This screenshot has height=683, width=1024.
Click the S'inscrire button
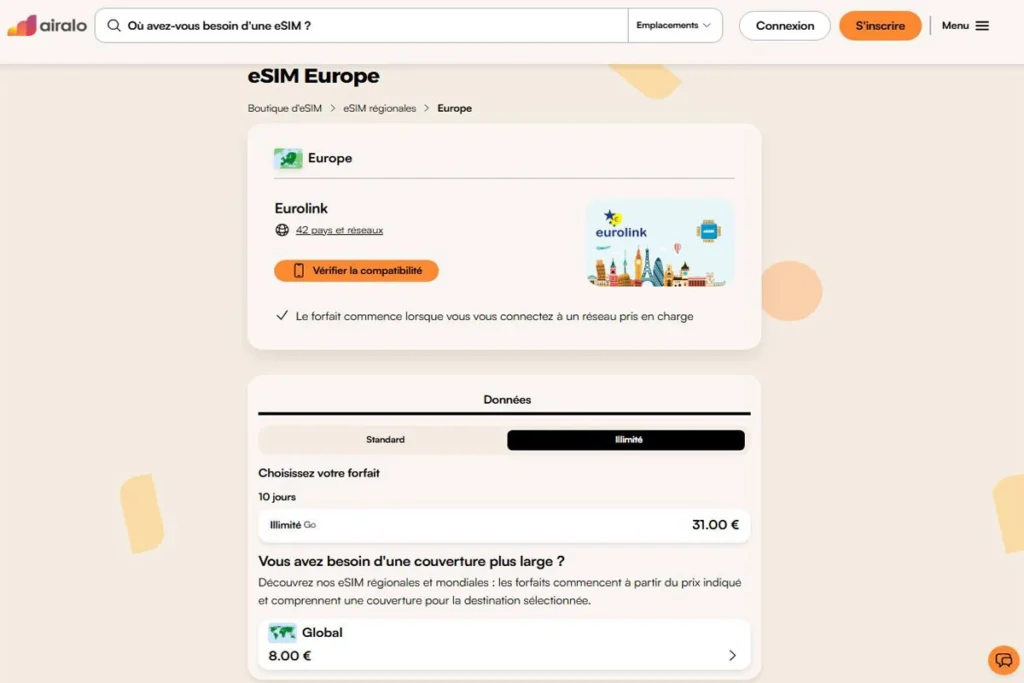(x=880, y=25)
